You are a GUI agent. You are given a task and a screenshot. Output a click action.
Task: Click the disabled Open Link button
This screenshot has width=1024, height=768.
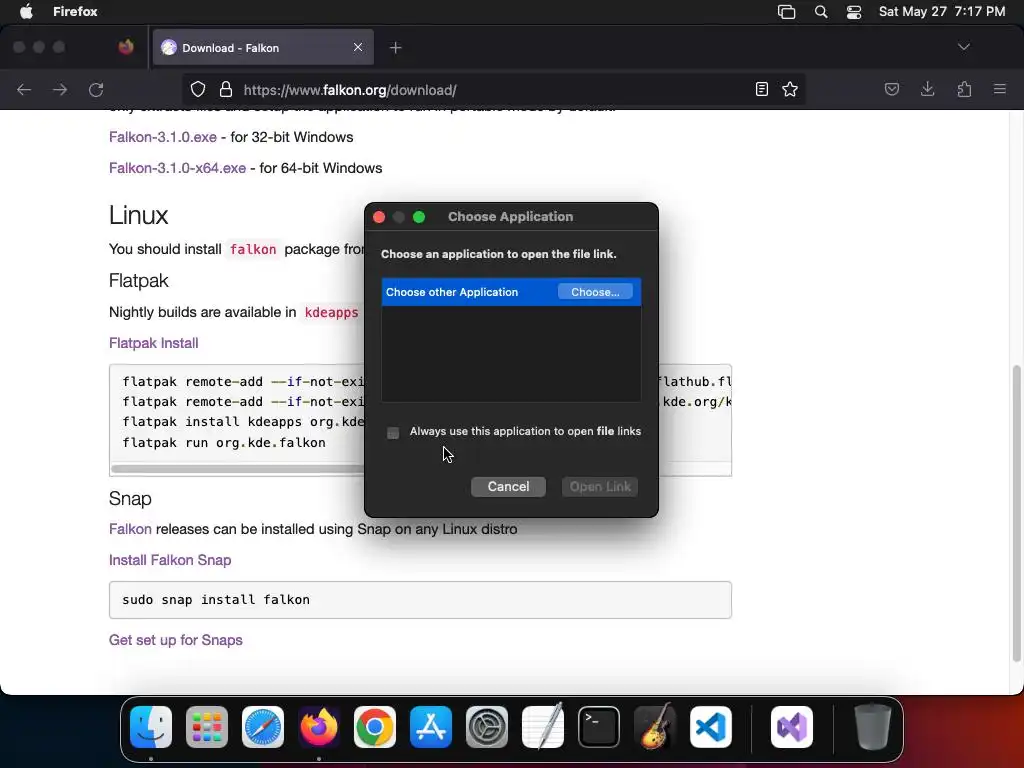tap(600, 487)
